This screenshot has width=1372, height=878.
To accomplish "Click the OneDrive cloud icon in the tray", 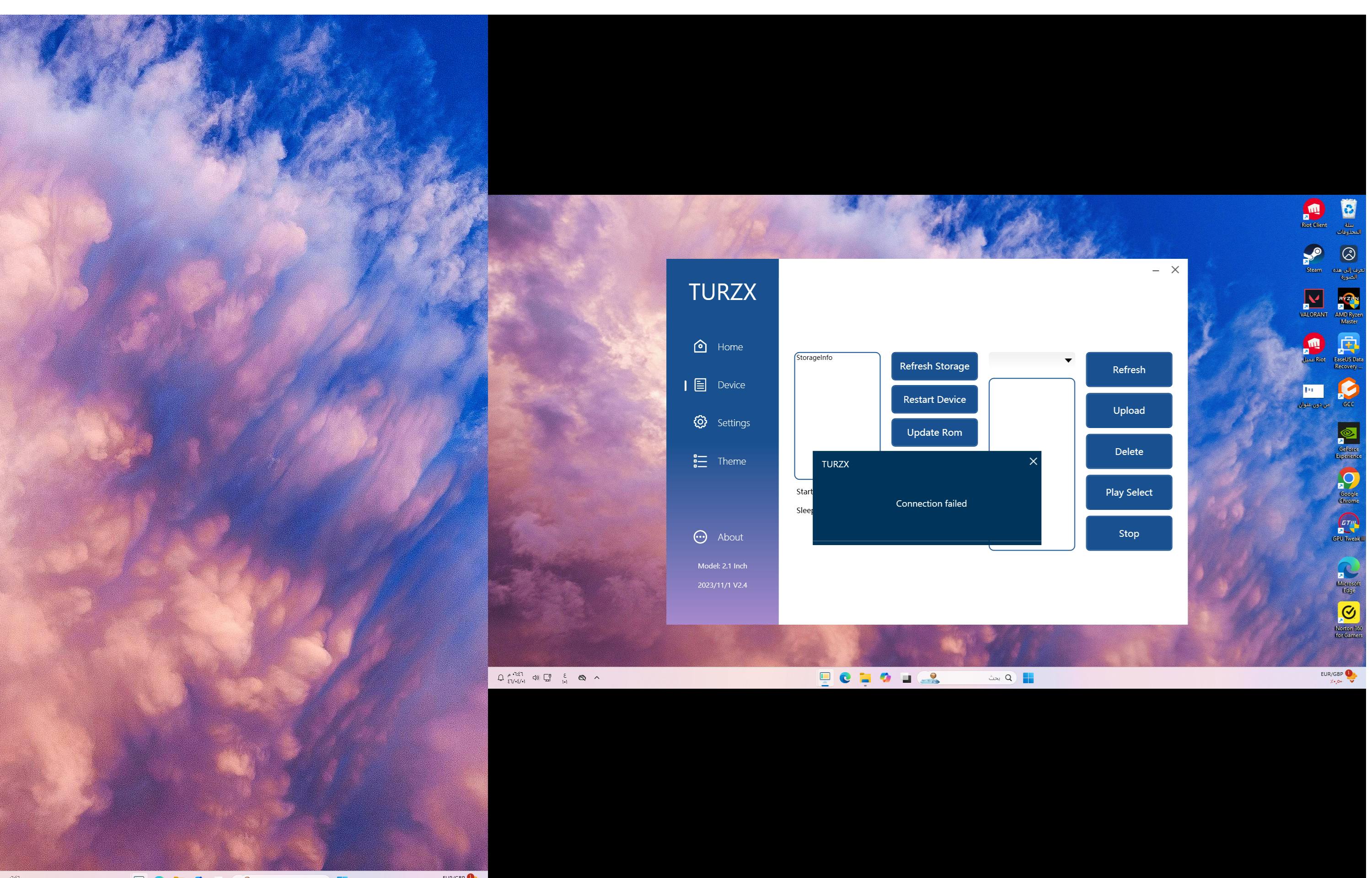I will click(x=582, y=678).
